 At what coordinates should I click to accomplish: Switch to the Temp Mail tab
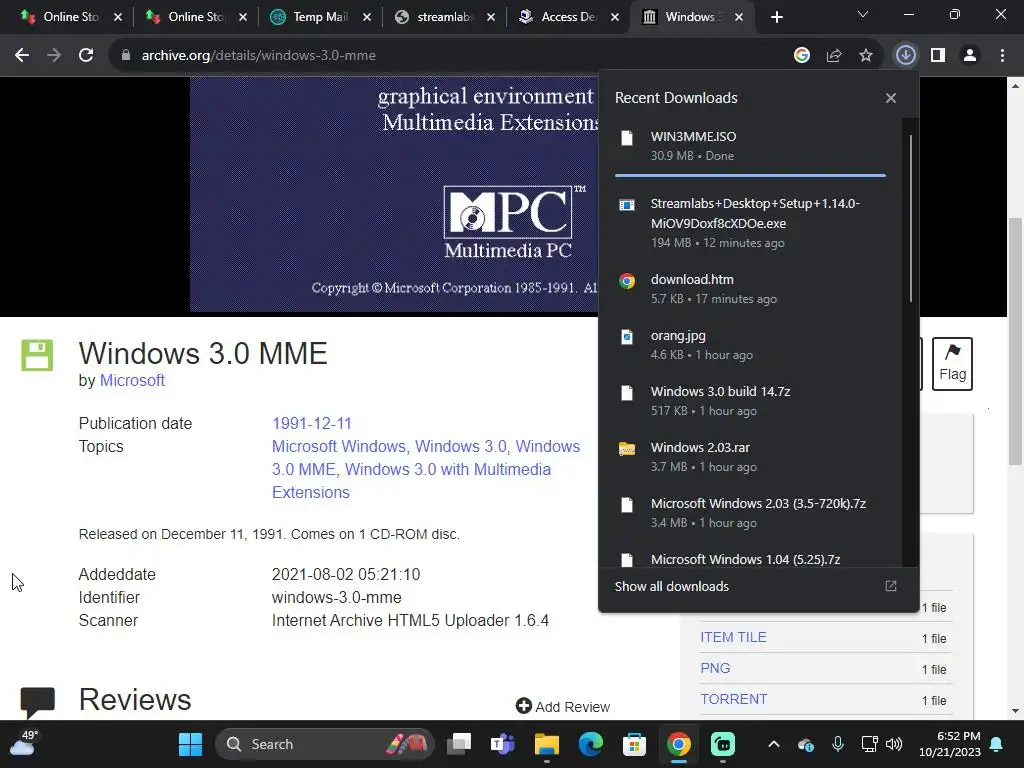tap(320, 17)
